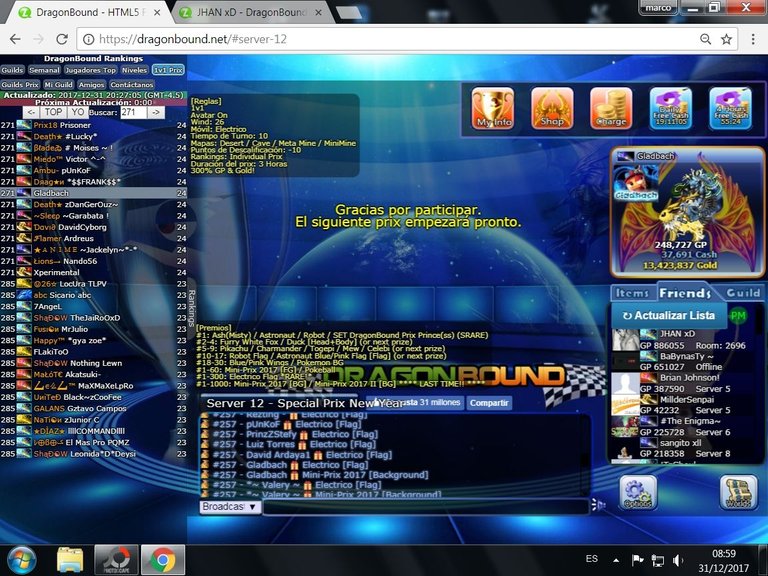Open the Niveles rankings tab

tap(134, 70)
